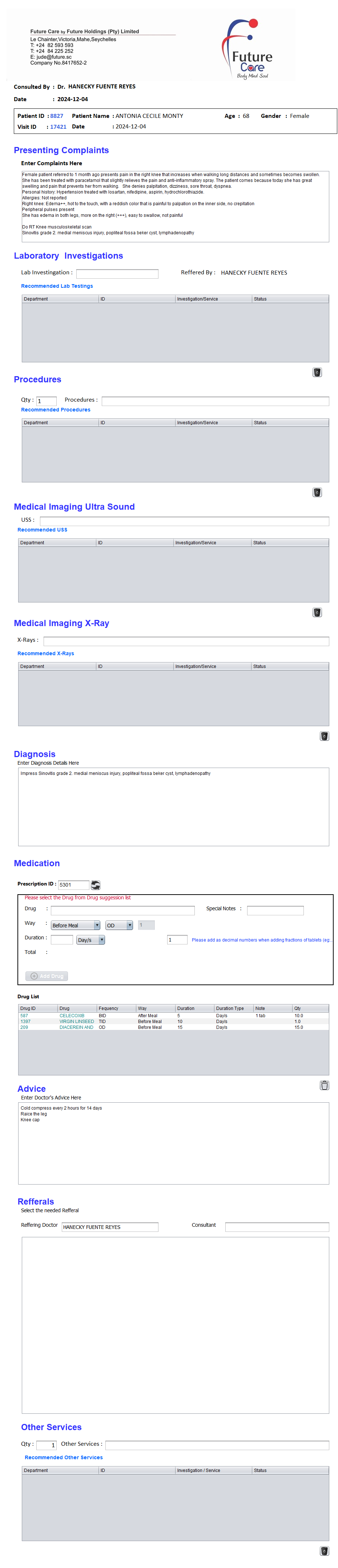
Task: Click refresh icon beside Prescription ID field
Action: (96, 884)
